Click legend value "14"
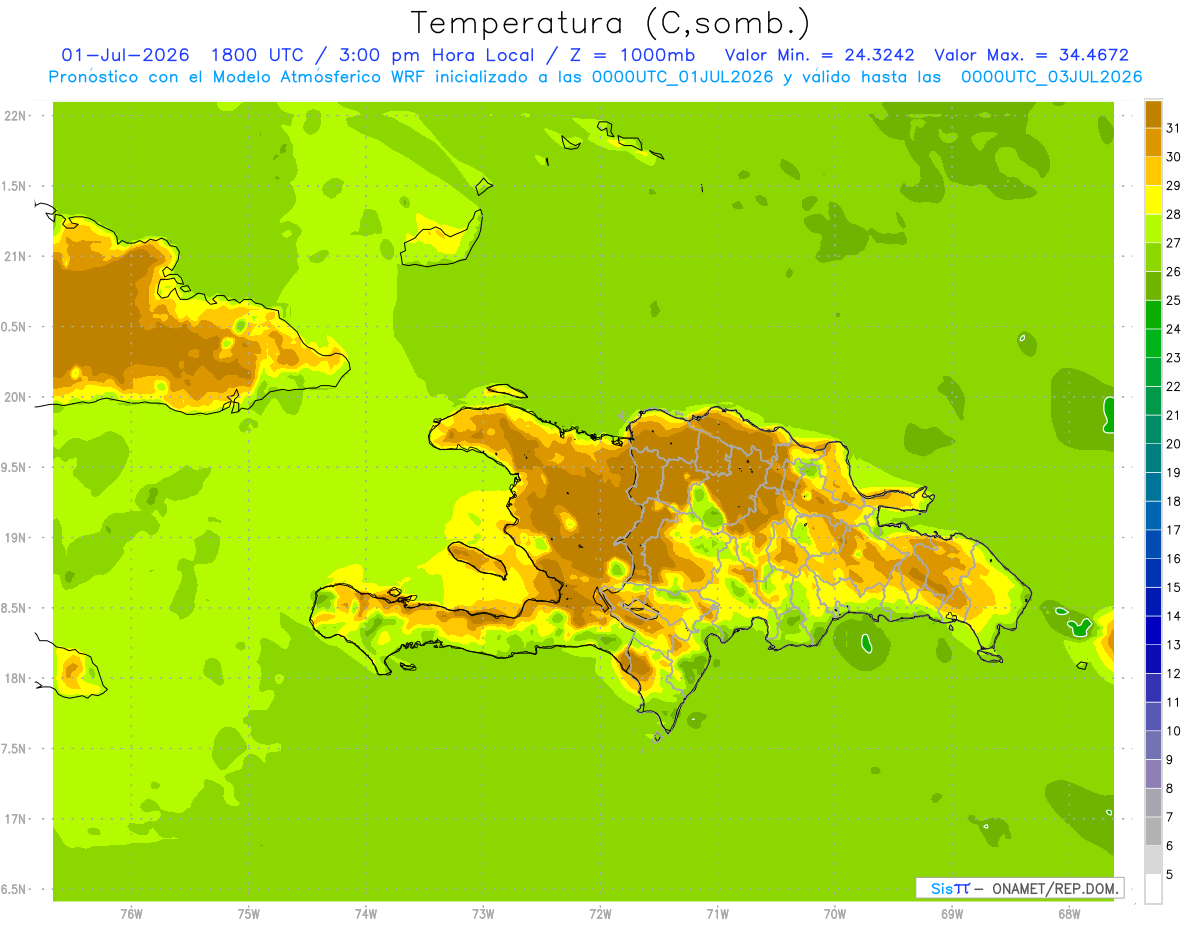Screen dimensions: 1200x927 click(x=1174, y=616)
